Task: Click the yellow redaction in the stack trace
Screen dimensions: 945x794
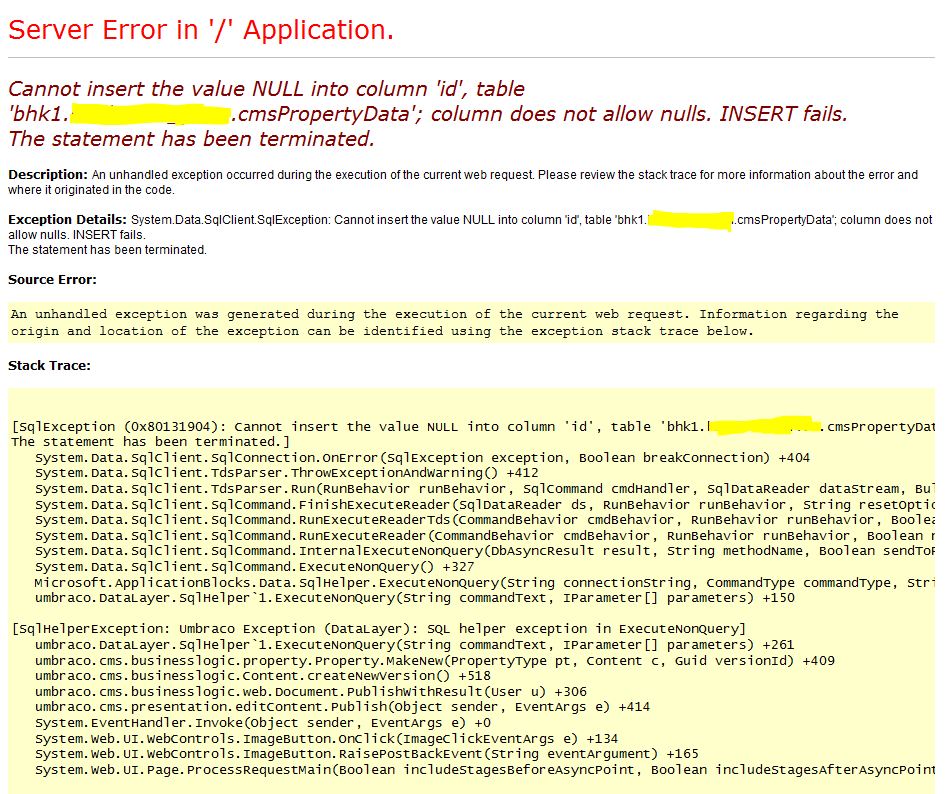Action: 762,427
